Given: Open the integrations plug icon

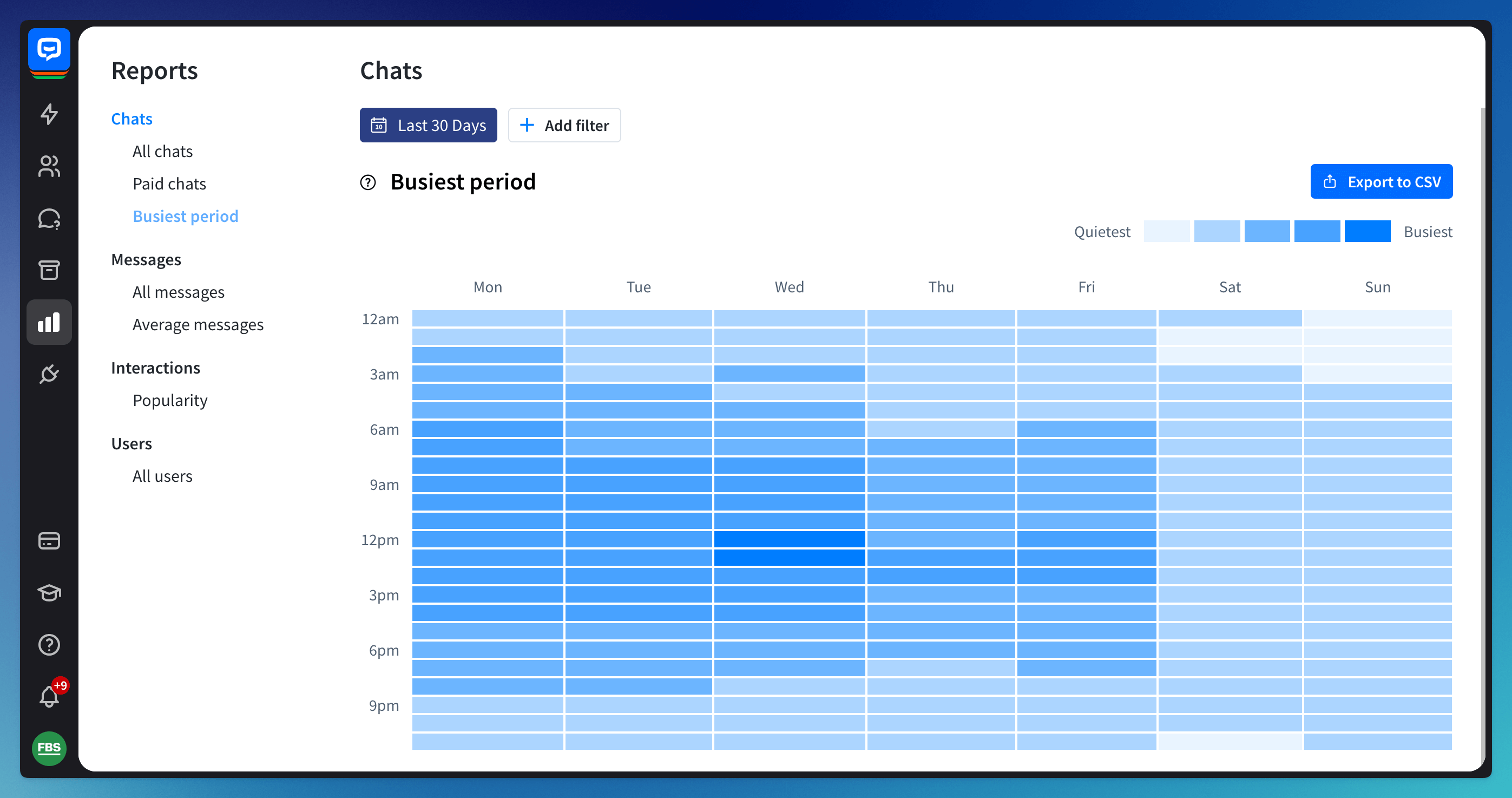Looking at the screenshot, I should (x=49, y=374).
